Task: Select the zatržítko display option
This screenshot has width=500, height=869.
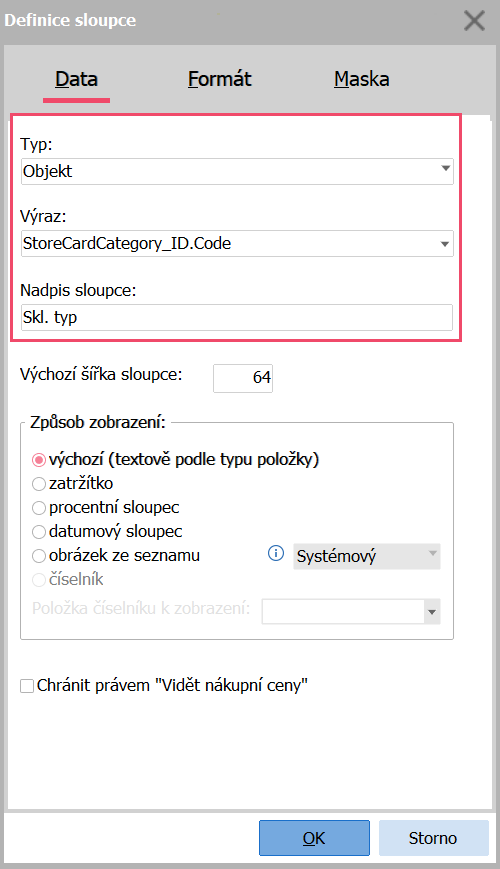Action: (x=39, y=484)
